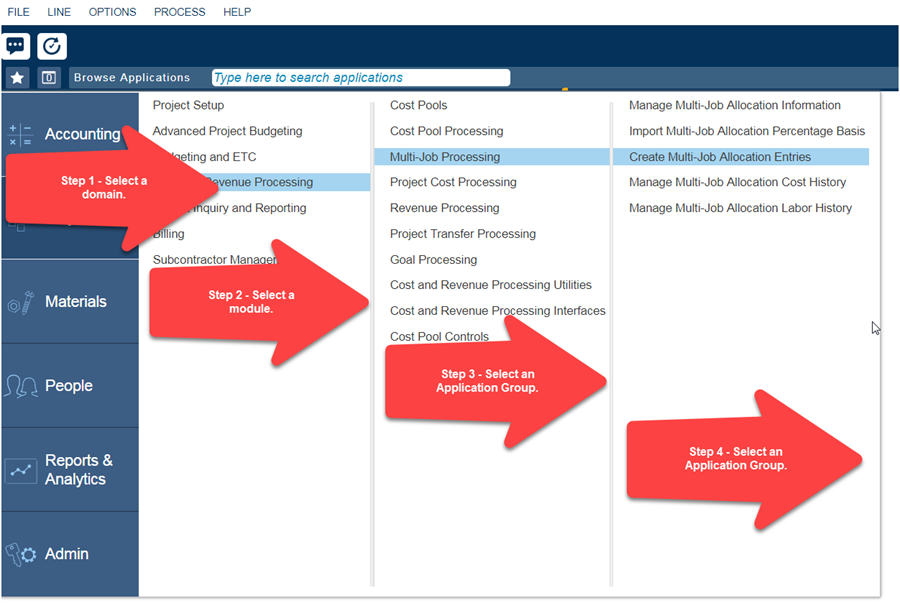This screenshot has height=616, width=900.
Task: Expand Advanced Project Budgeting module
Action: coord(227,131)
